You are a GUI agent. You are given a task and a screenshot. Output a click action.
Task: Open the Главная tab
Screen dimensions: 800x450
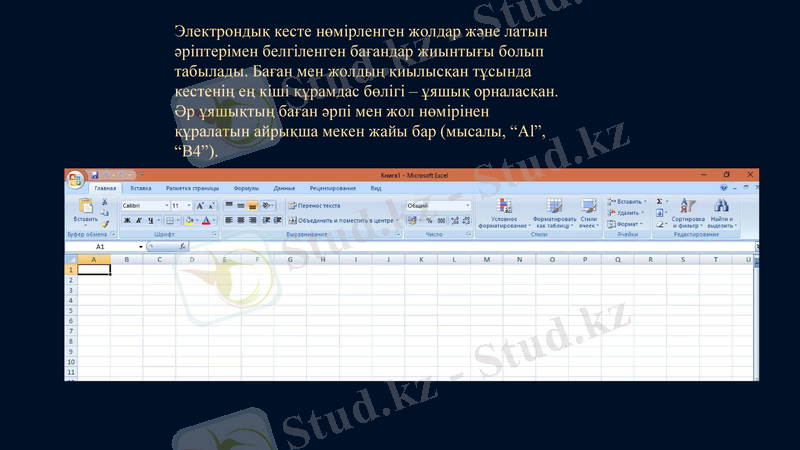point(105,188)
